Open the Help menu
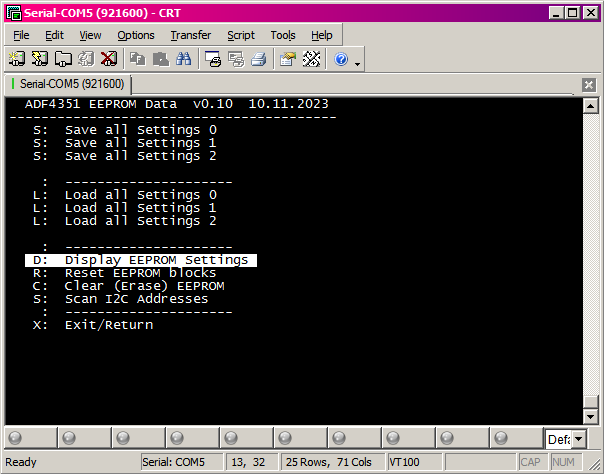Image resolution: width=604 pixels, height=474 pixels. pos(322,35)
